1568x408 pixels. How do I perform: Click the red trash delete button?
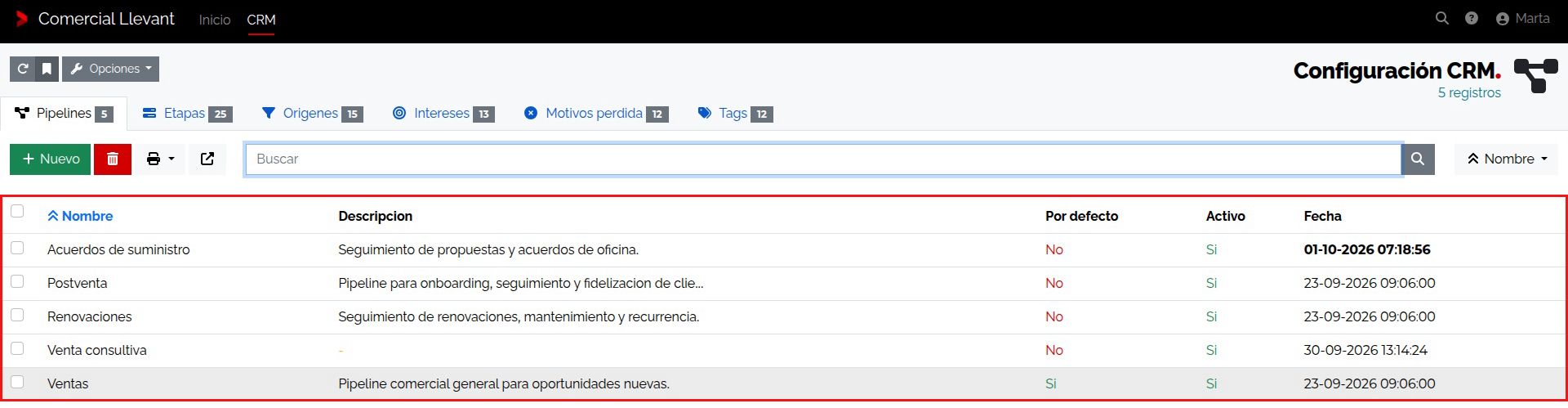[x=113, y=159]
